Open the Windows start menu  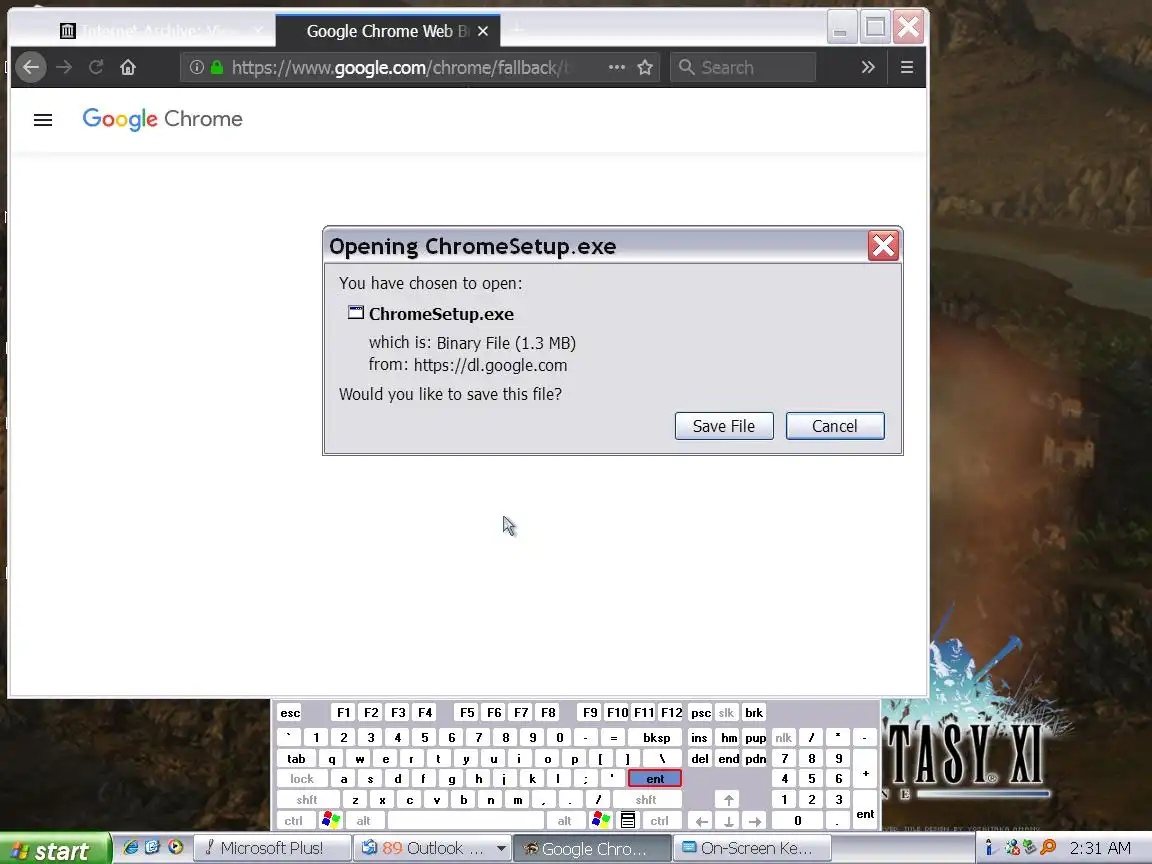pyautogui.click(x=55, y=849)
